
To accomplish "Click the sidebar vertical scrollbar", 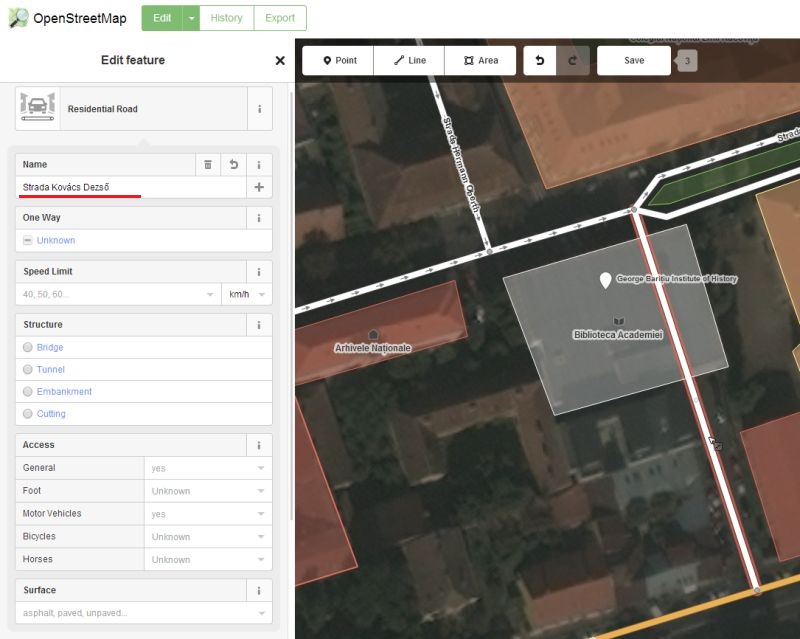I will [291, 306].
